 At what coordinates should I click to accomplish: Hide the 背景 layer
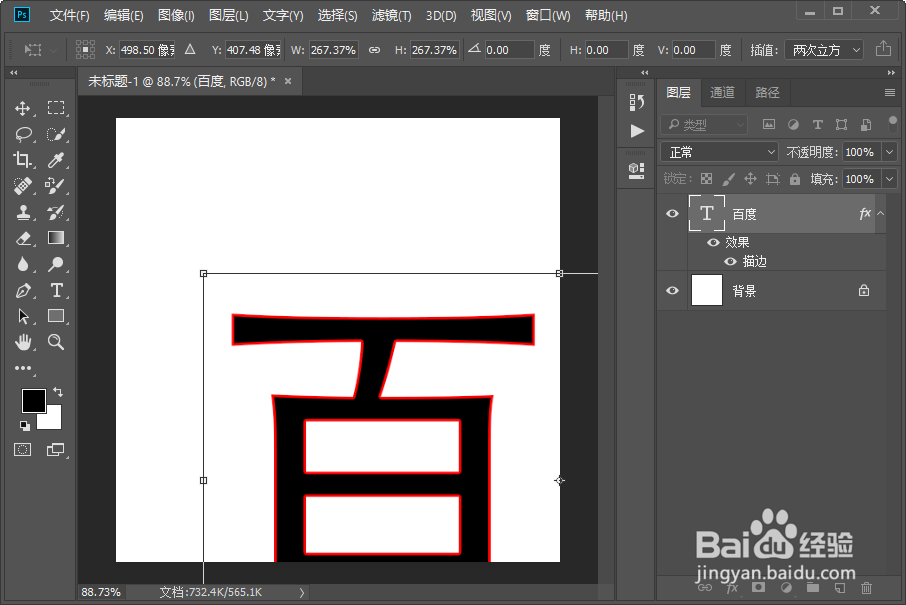(672, 291)
